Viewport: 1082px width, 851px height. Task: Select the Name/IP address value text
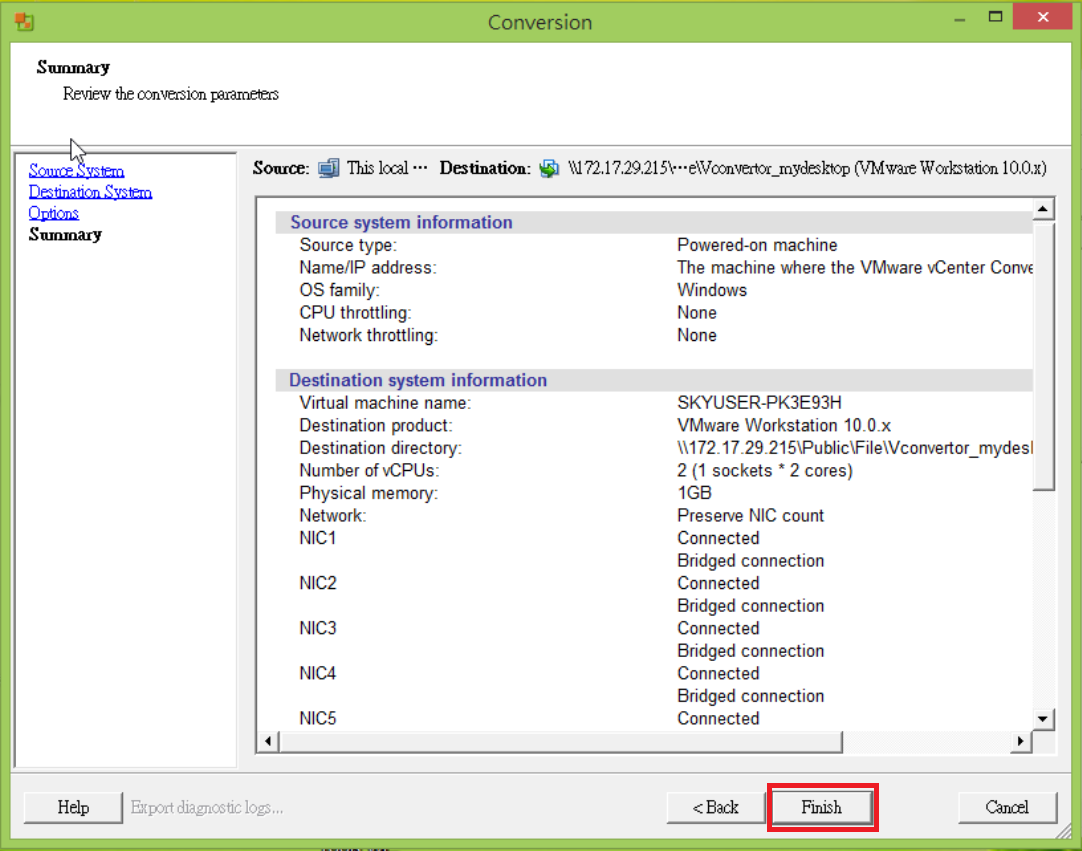tap(854, 268)
